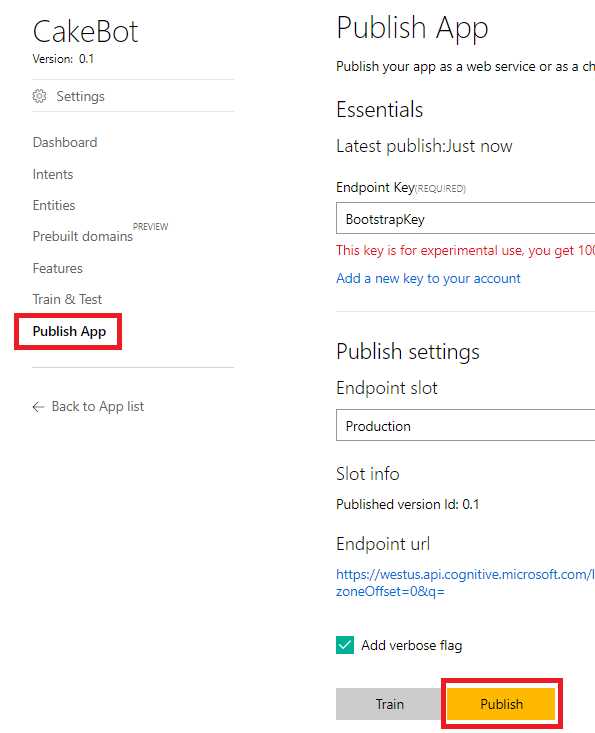The height and width of the screenshot is (733, 595).
Task: Click the Add a new key to your account link
Action: point(428,279)
